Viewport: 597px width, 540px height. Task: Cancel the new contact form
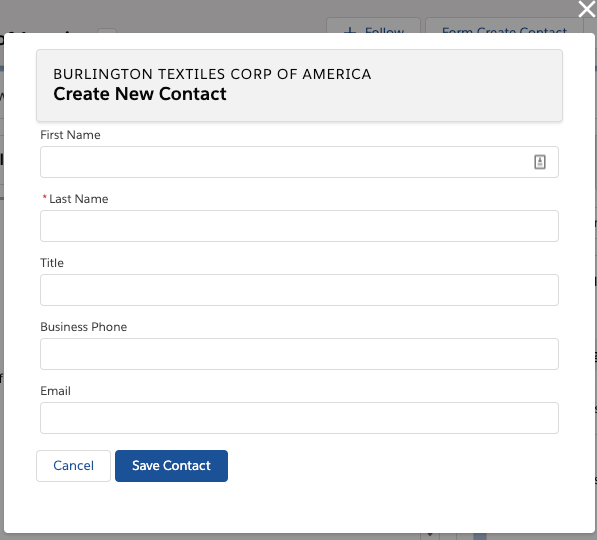click(x=73, y=466)
